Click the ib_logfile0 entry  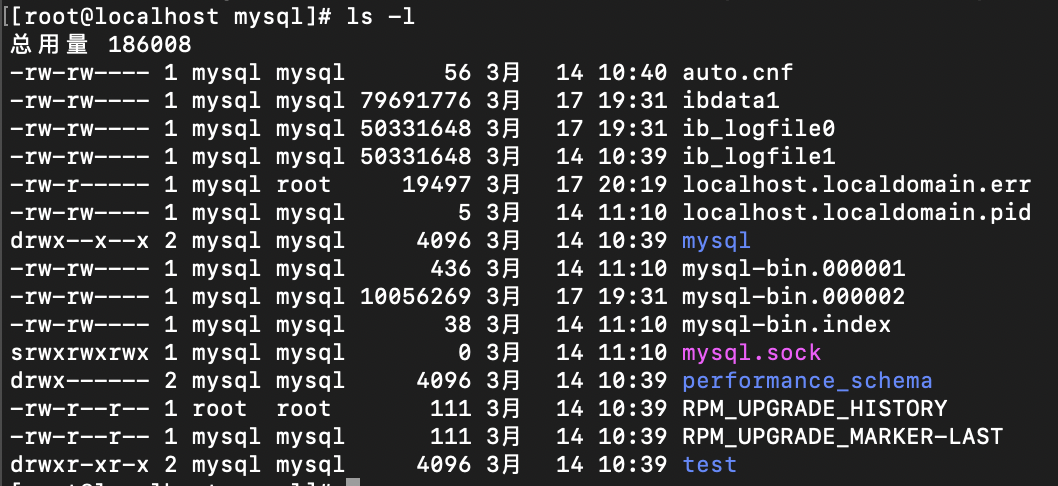pos(758,129)
